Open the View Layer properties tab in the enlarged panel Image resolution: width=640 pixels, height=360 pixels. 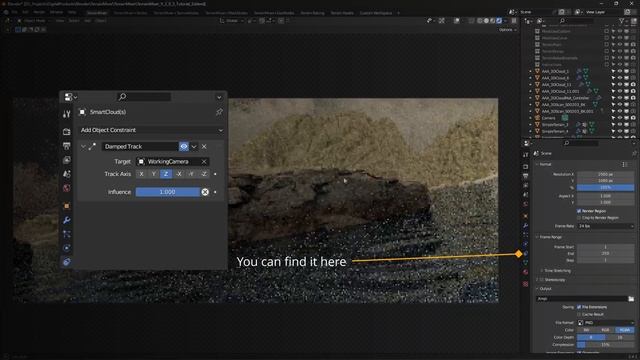[67, 160]
